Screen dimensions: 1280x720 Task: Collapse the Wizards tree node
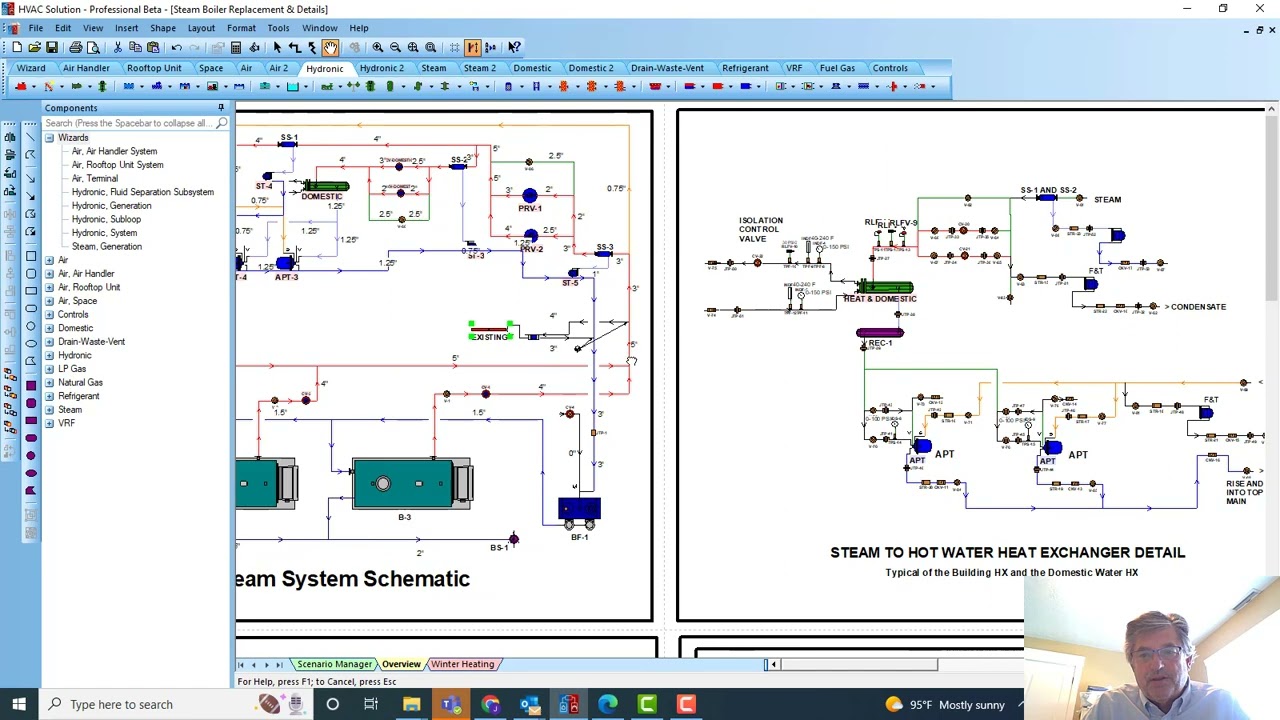(49, 138)
